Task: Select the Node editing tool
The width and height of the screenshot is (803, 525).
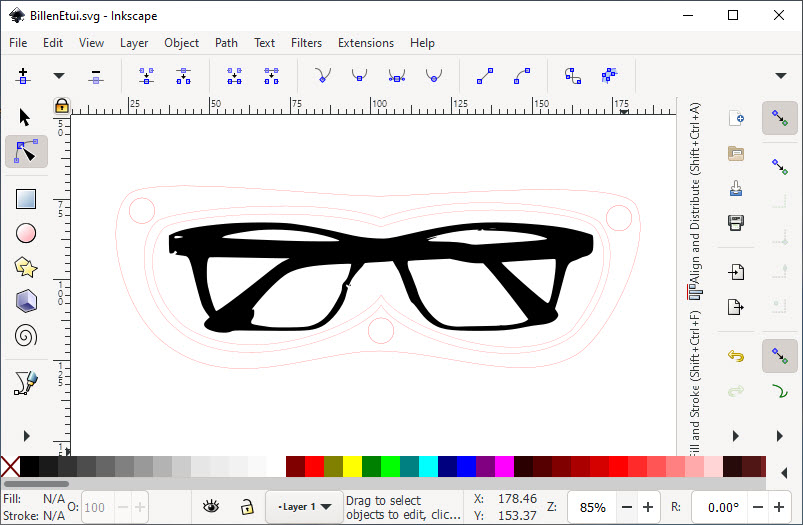Action: pos(26,152)
